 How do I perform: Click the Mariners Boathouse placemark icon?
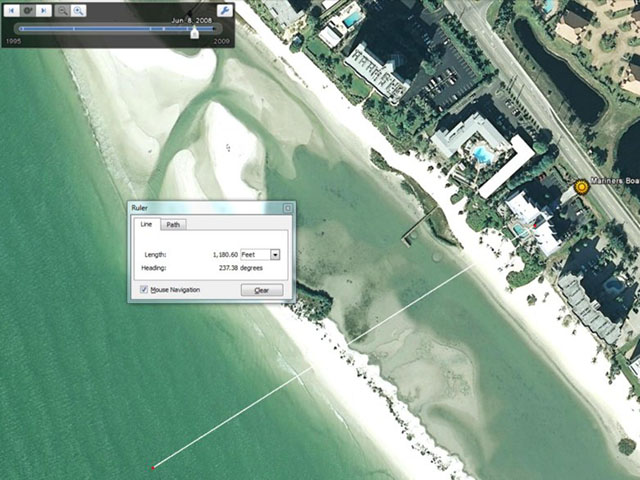(x=582, y=186)
